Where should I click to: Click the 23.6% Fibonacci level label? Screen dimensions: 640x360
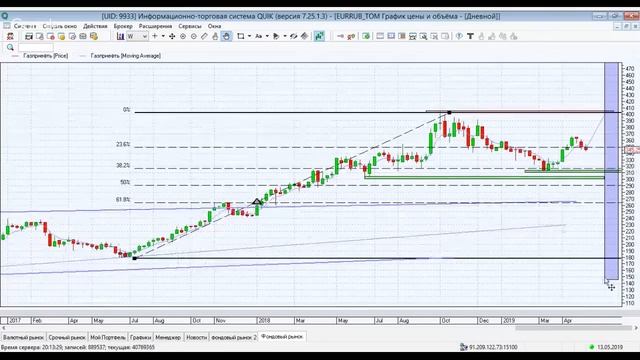point(123,144)
